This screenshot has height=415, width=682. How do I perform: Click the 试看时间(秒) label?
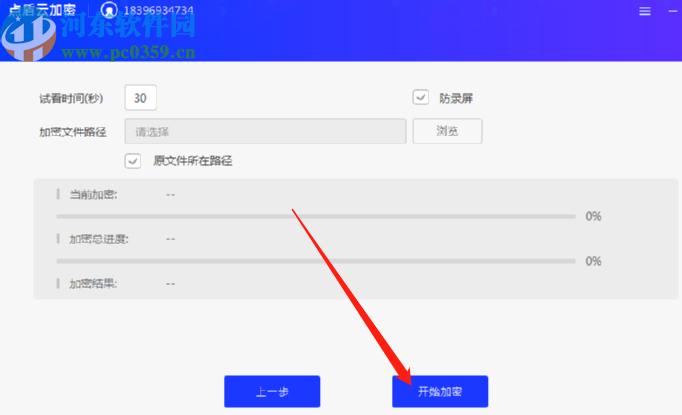coord(71,99)
